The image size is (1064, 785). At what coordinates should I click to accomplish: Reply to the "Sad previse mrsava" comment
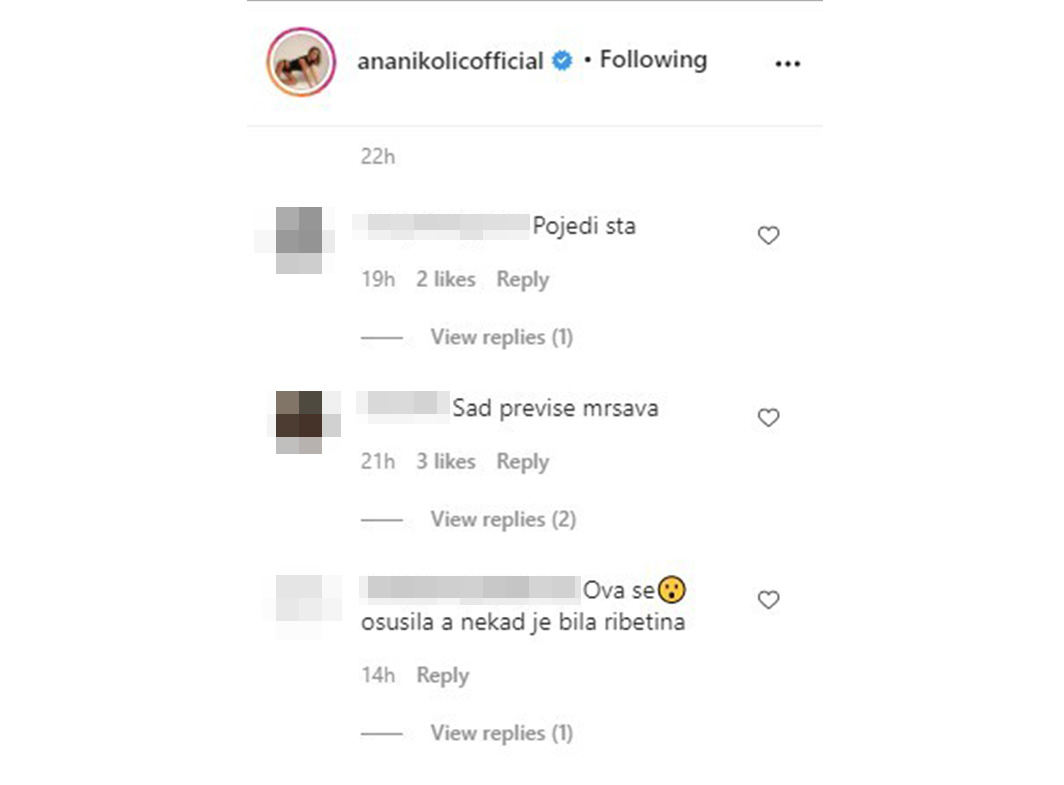[522, 462]
